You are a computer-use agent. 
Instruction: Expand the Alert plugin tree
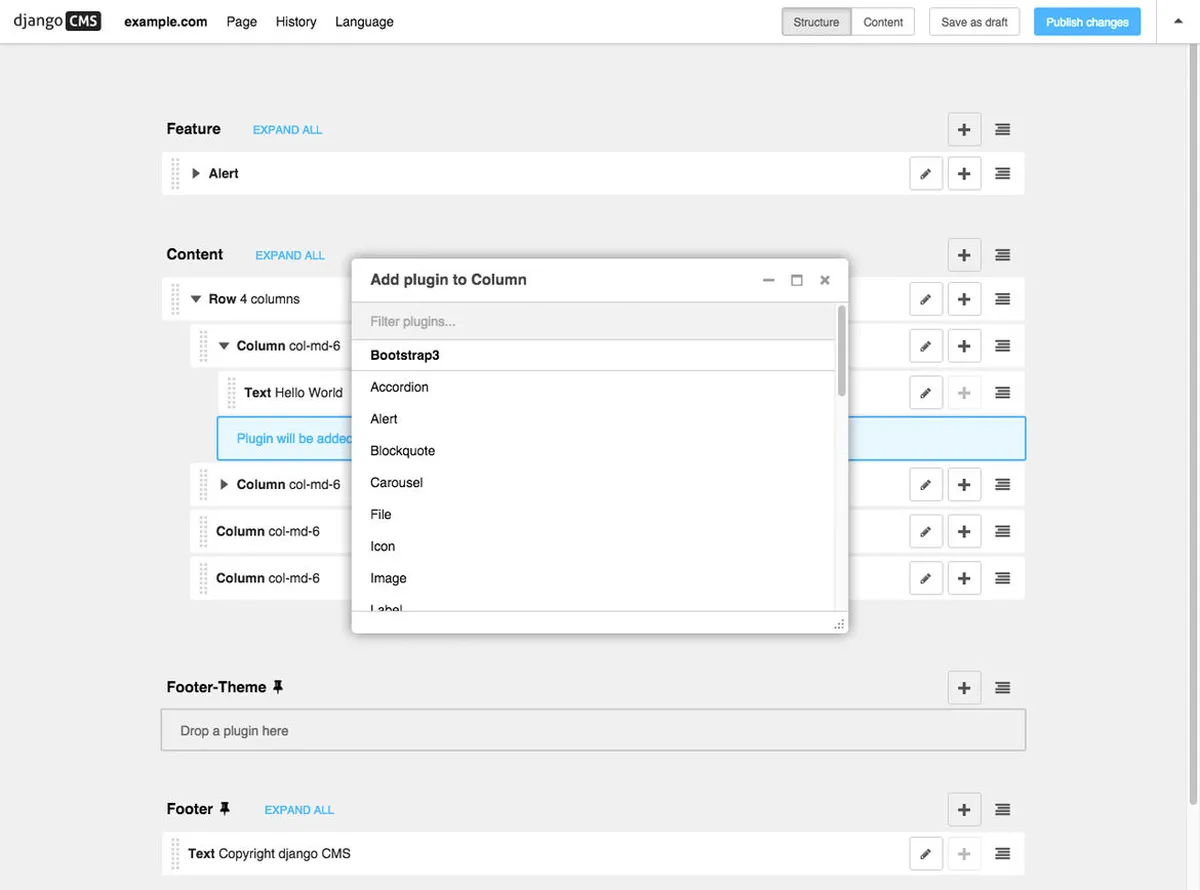[x=196, y=174]
